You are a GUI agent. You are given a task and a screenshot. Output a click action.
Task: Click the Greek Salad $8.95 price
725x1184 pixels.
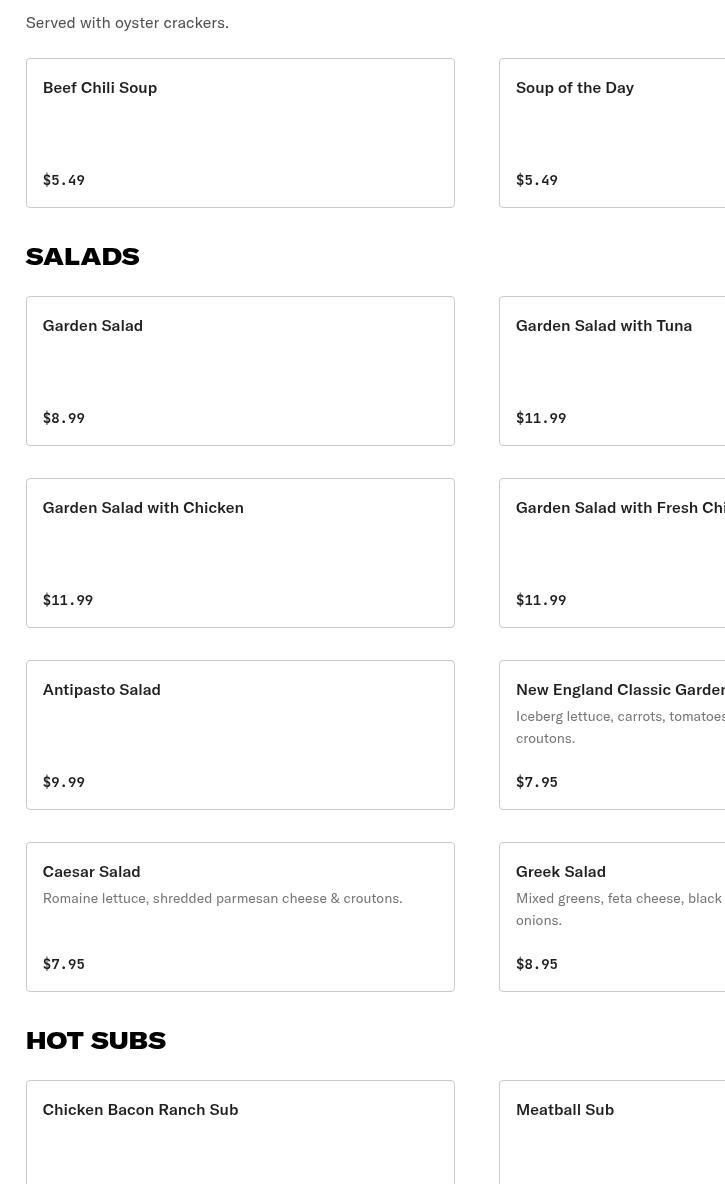click(x=537, y=964)
